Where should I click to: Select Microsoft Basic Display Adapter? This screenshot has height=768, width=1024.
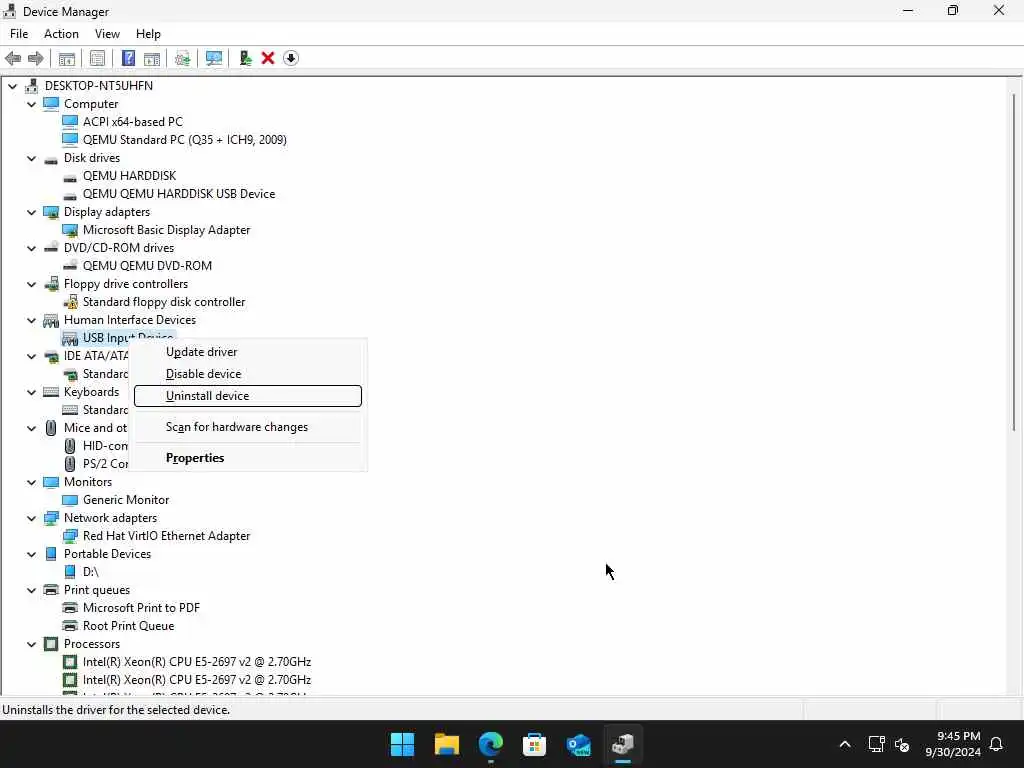point(167,230)
